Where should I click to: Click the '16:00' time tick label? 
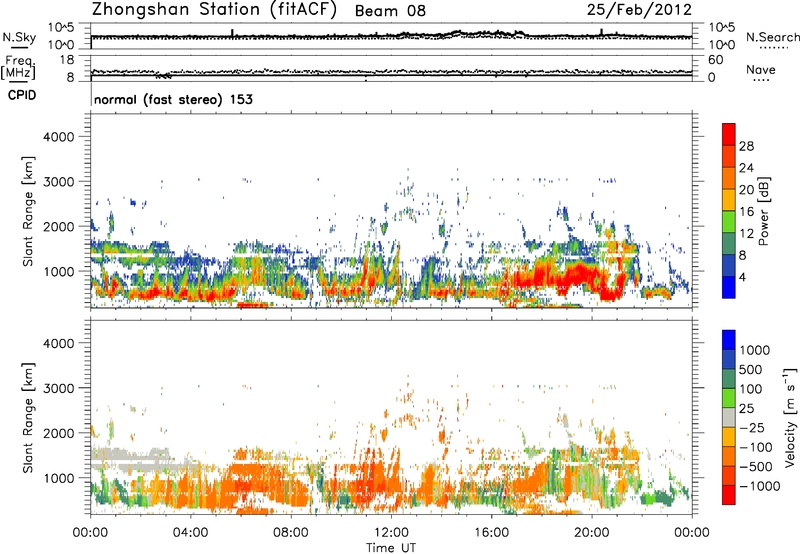coord(491,533)
